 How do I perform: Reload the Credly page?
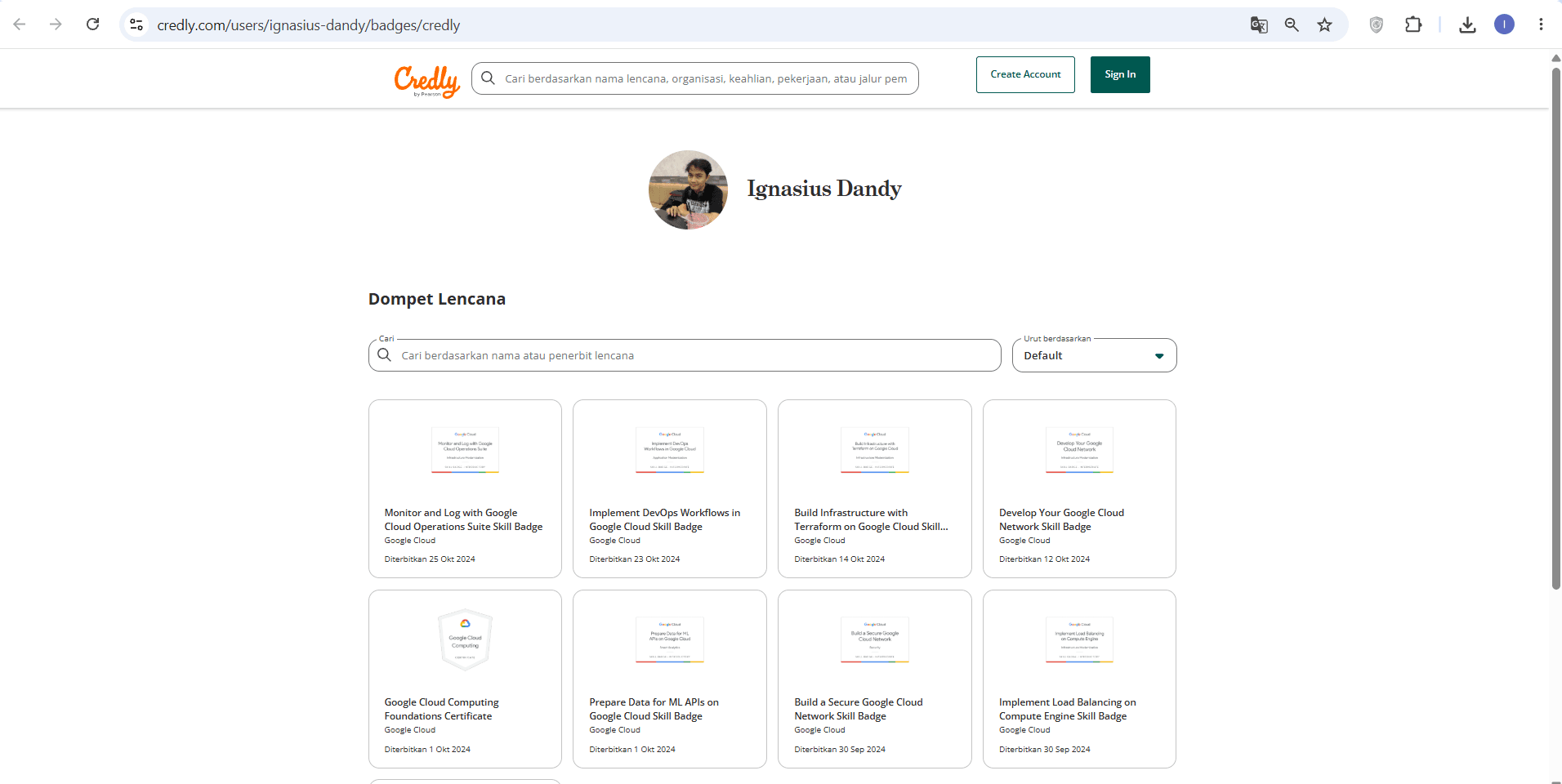pyautogui.click(x=93, y=24)
